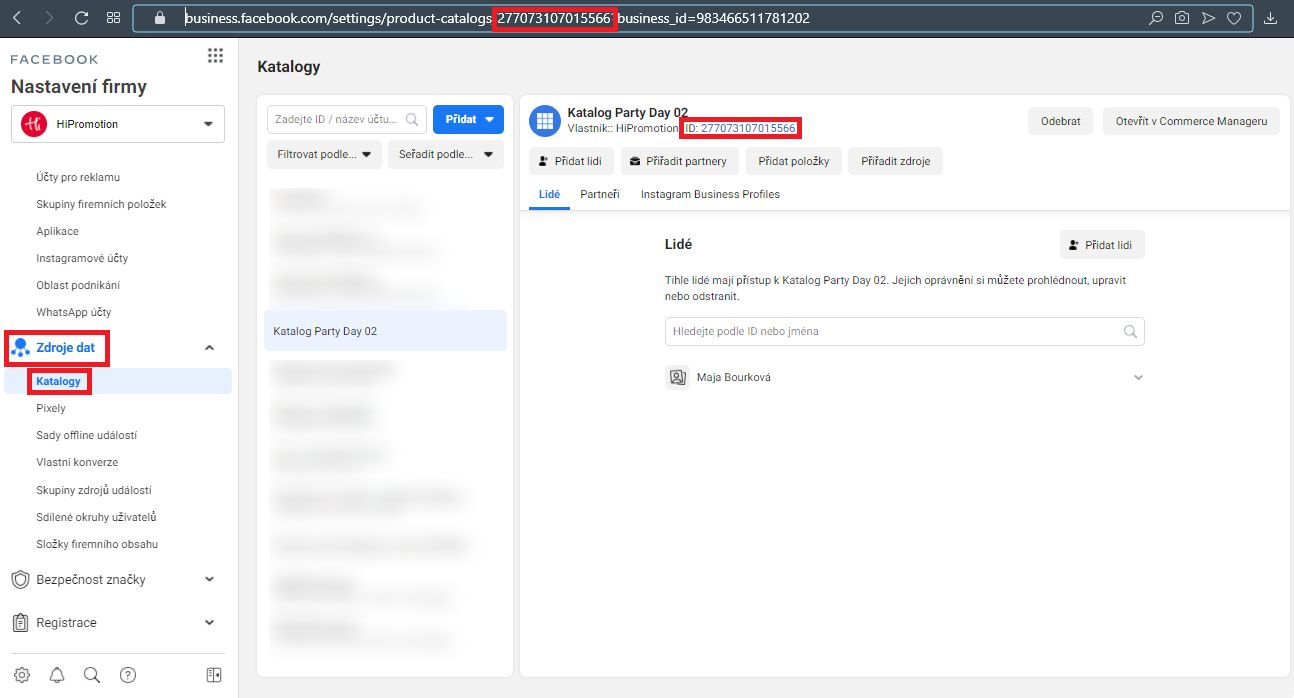Open the HiPromotion business selector
The image size is (1294, 698).
click(118, 124)
